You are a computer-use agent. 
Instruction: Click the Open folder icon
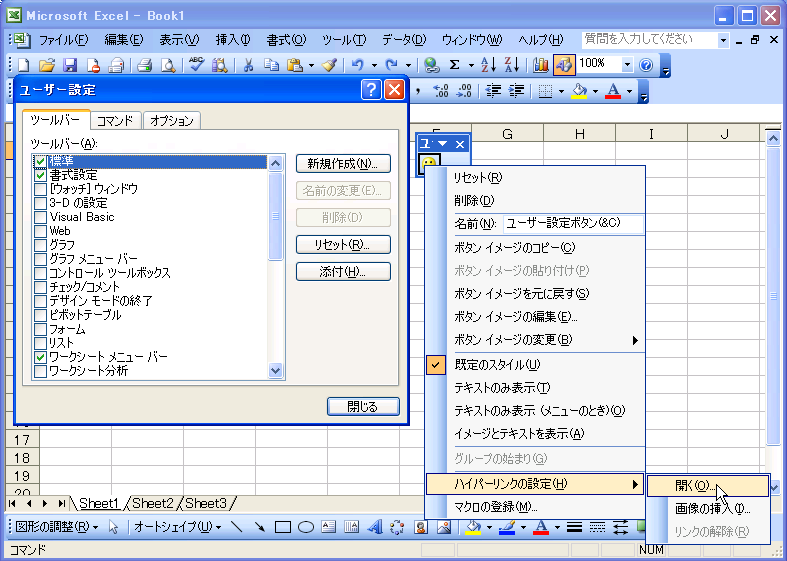coord(47,65)
